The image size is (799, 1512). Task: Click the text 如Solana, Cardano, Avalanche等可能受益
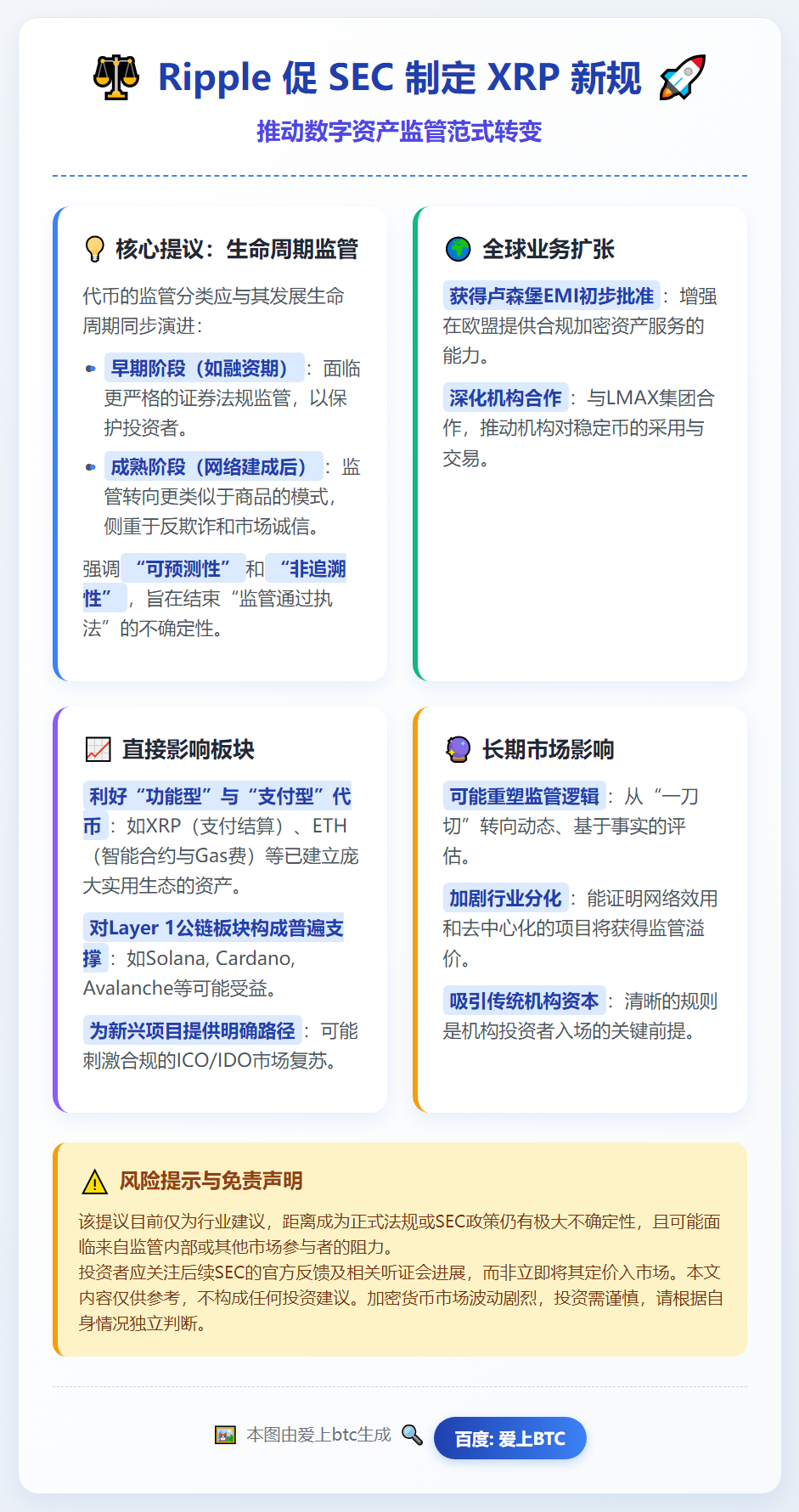tap(189, 973)
